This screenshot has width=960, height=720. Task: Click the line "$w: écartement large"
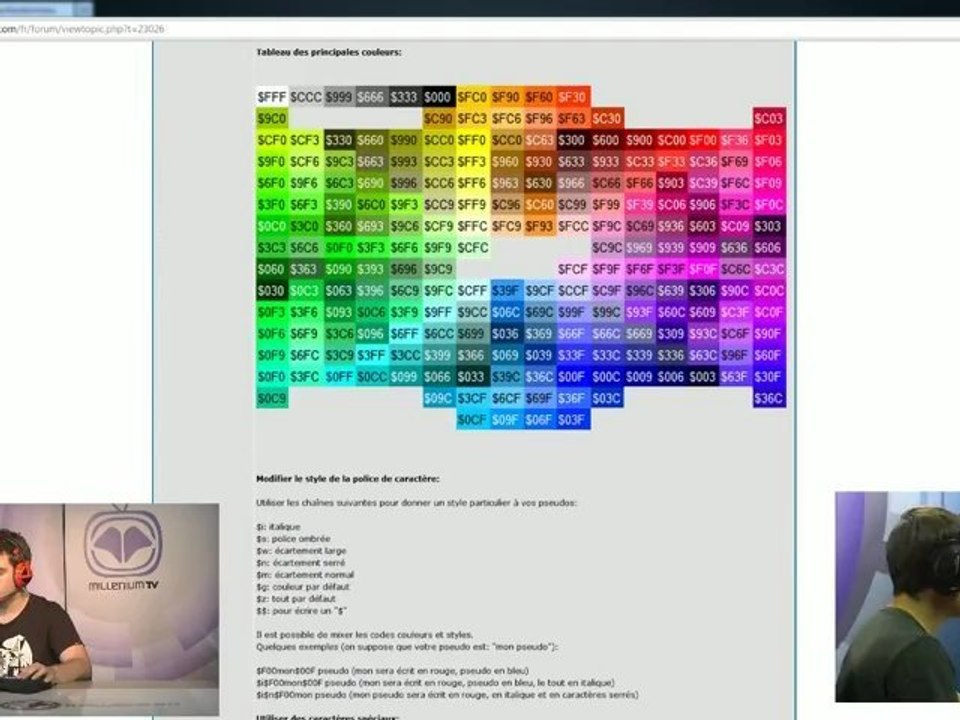pos(301,550)
